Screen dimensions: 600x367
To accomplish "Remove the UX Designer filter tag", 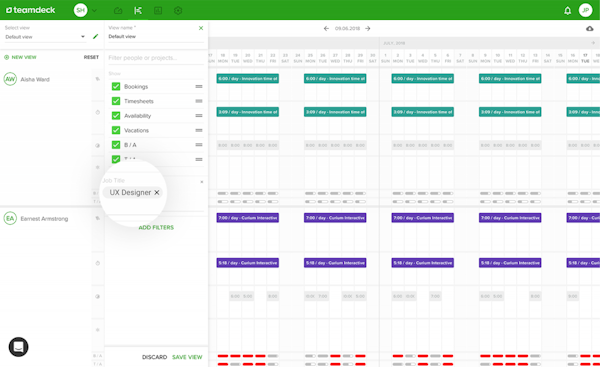I will coord(157,192).
